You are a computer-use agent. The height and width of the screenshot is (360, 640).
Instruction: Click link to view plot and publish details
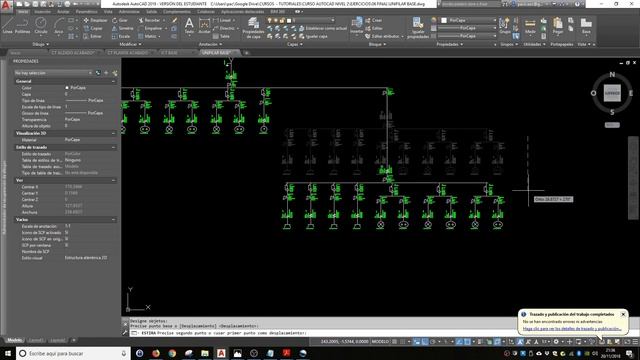[572, 329]
